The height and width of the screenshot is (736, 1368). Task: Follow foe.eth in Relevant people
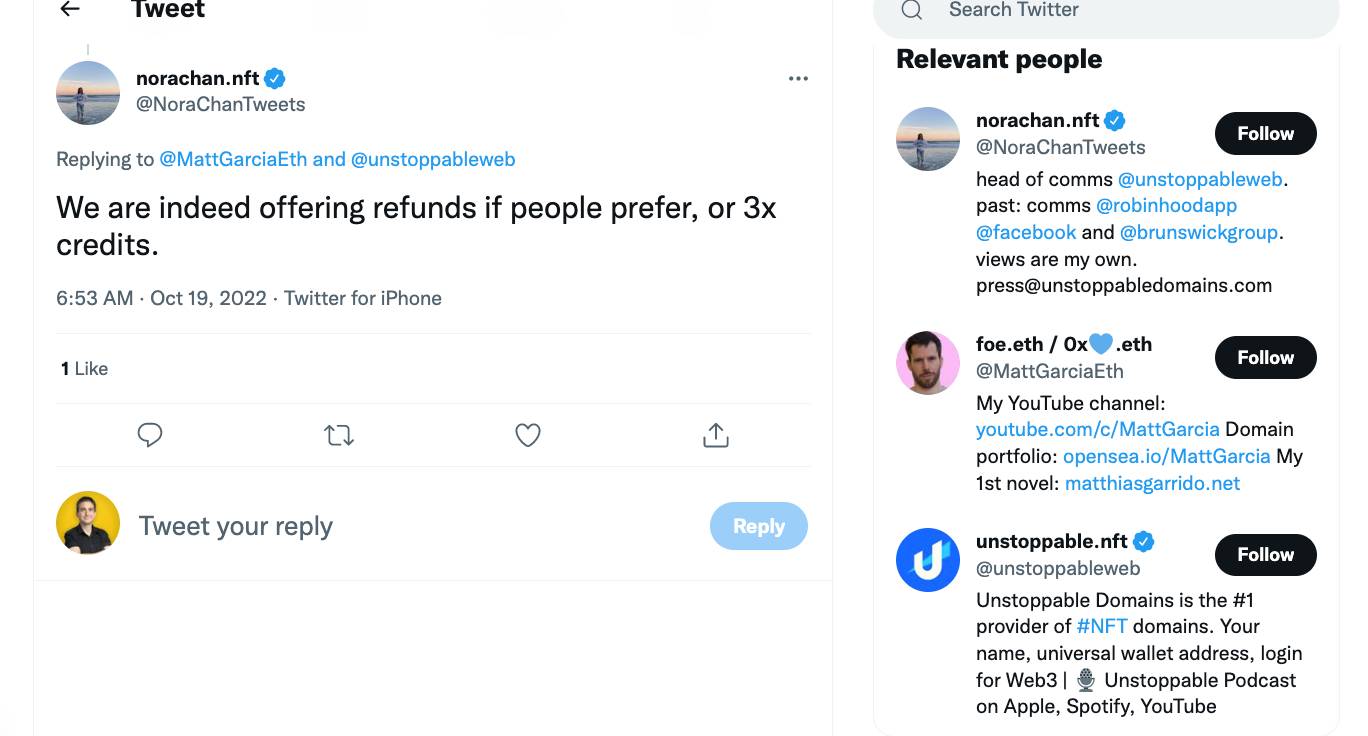click(x=1265, y=358)
